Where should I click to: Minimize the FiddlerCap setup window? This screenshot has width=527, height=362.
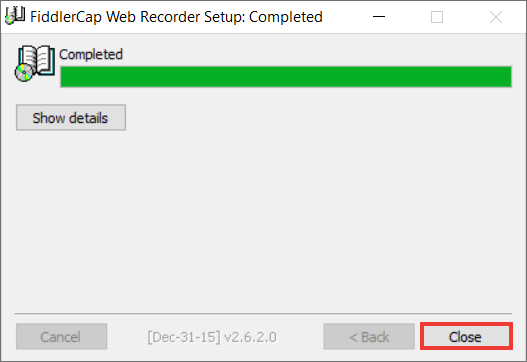tap(379, 16)
